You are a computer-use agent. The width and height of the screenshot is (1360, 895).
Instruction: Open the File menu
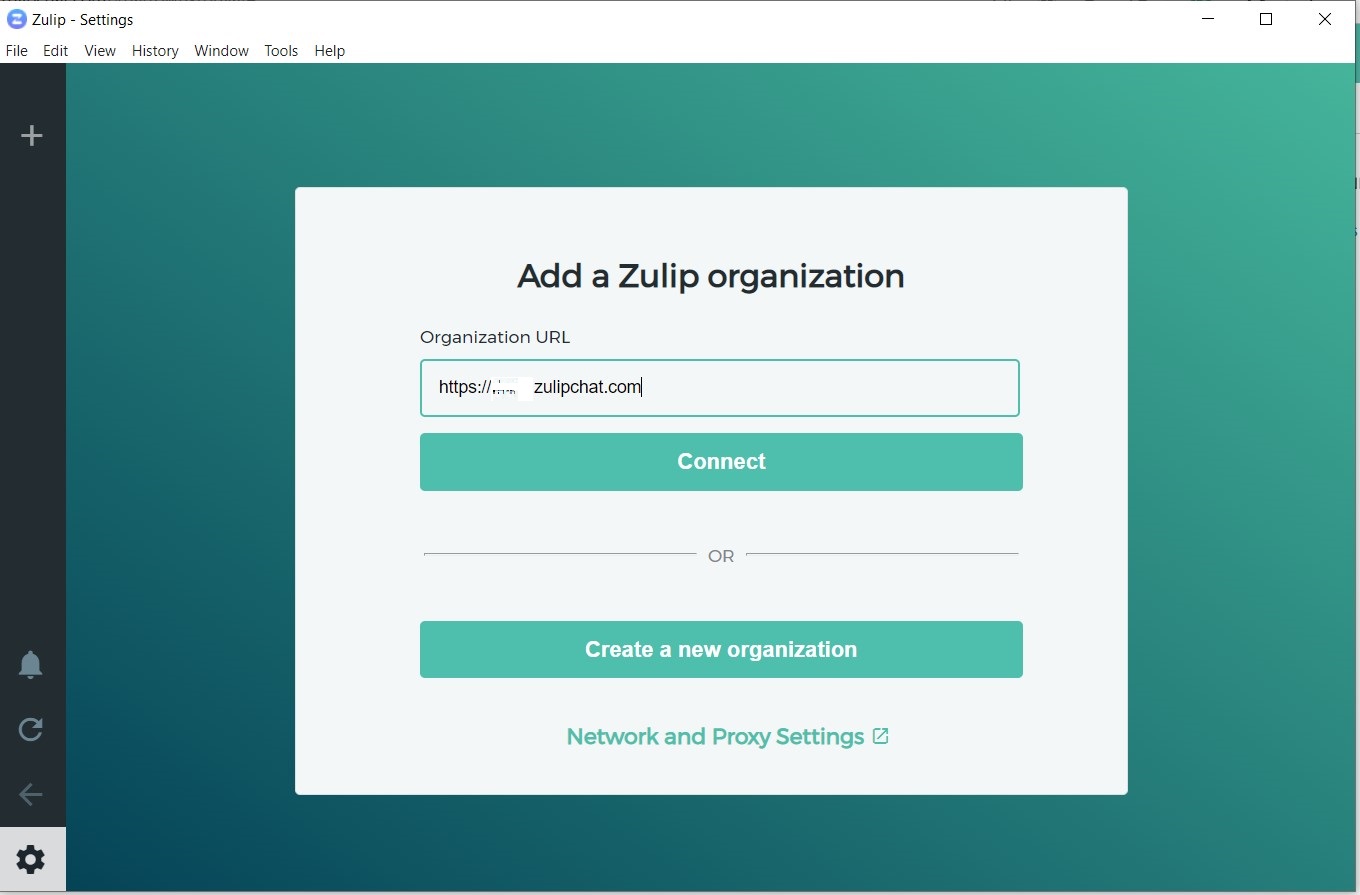(16, 51)
